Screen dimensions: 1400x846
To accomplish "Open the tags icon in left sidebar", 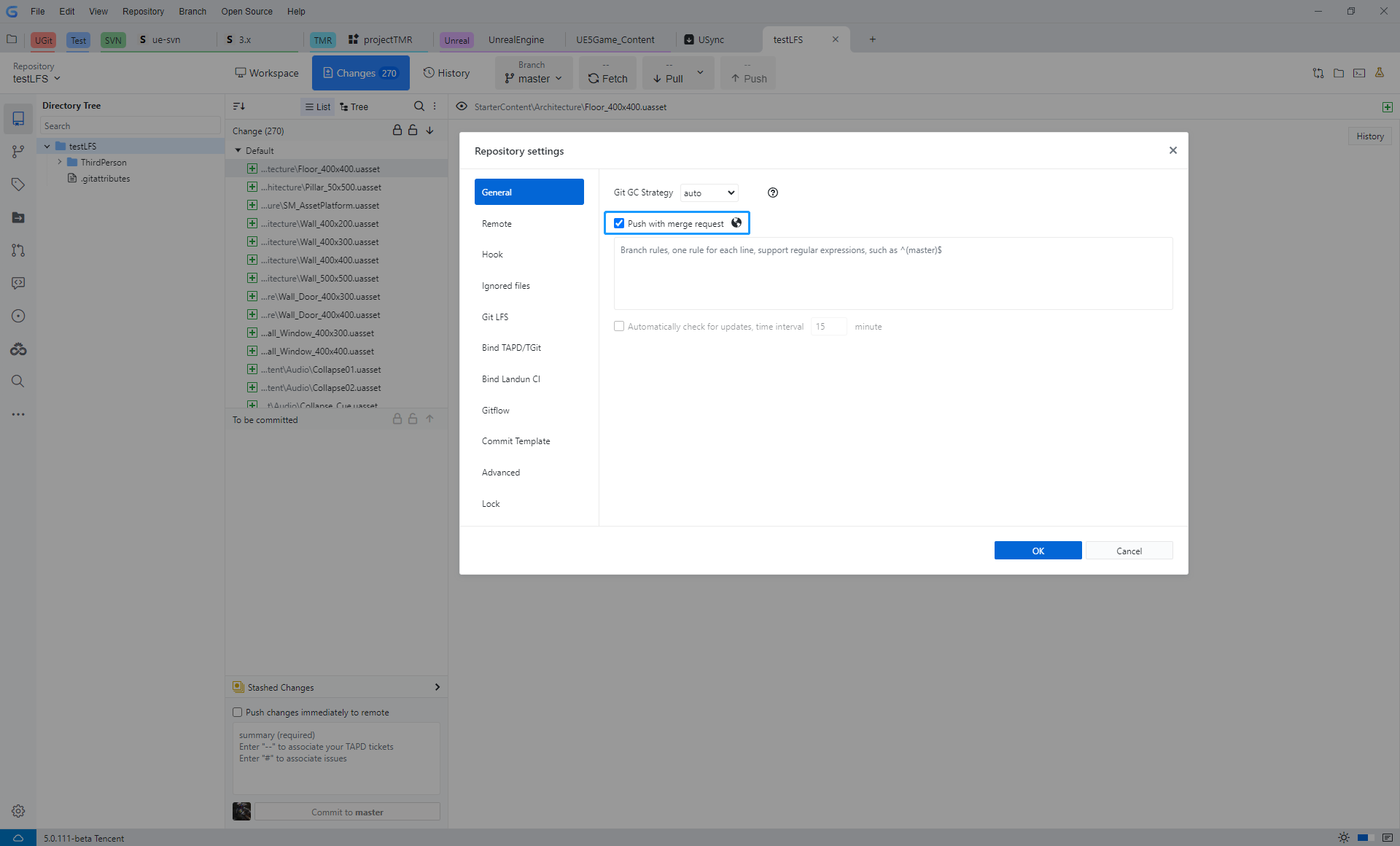I will coord(18,185).
